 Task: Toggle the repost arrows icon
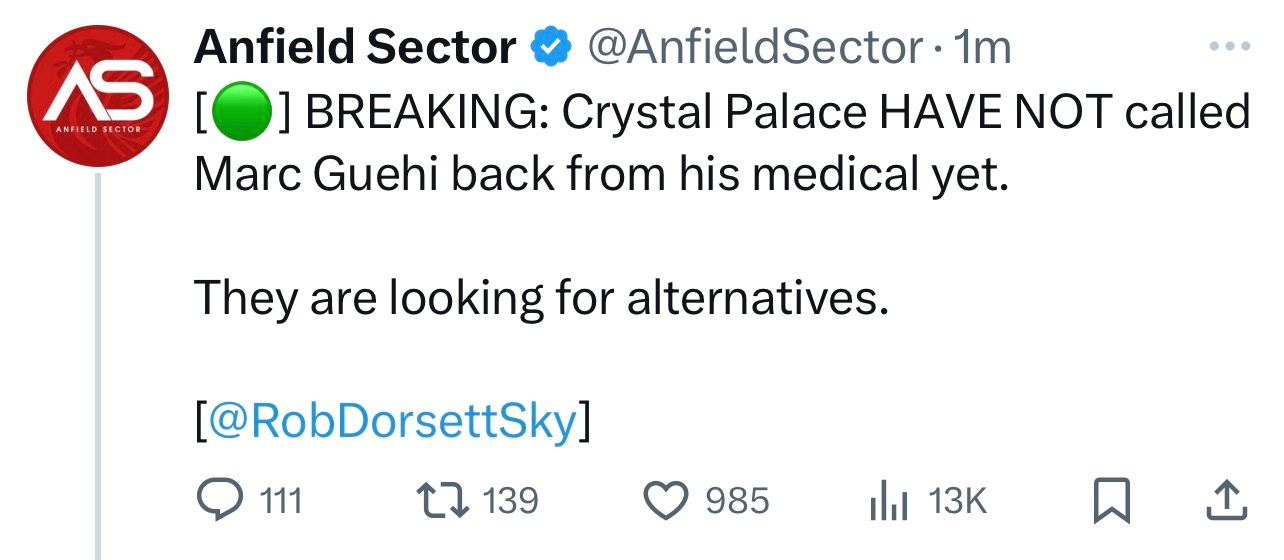tap(445, 500)
